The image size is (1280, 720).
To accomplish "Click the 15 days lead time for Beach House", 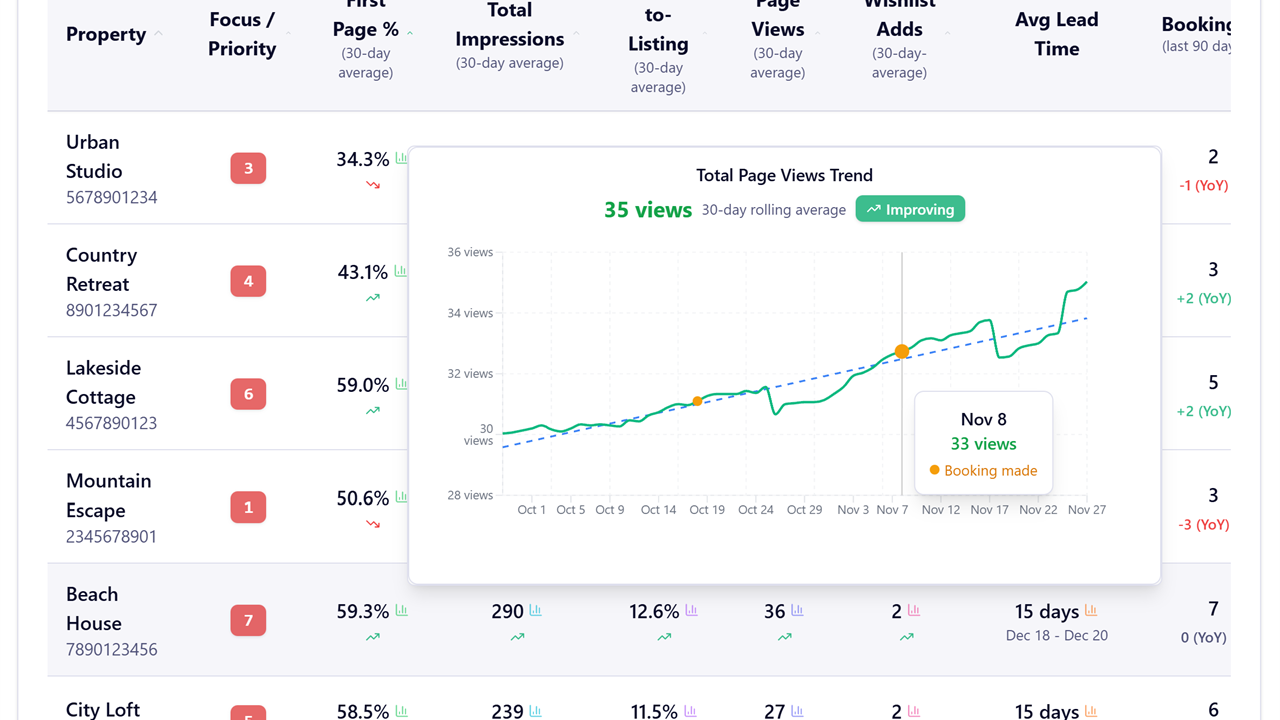I will click(1047, 611).
